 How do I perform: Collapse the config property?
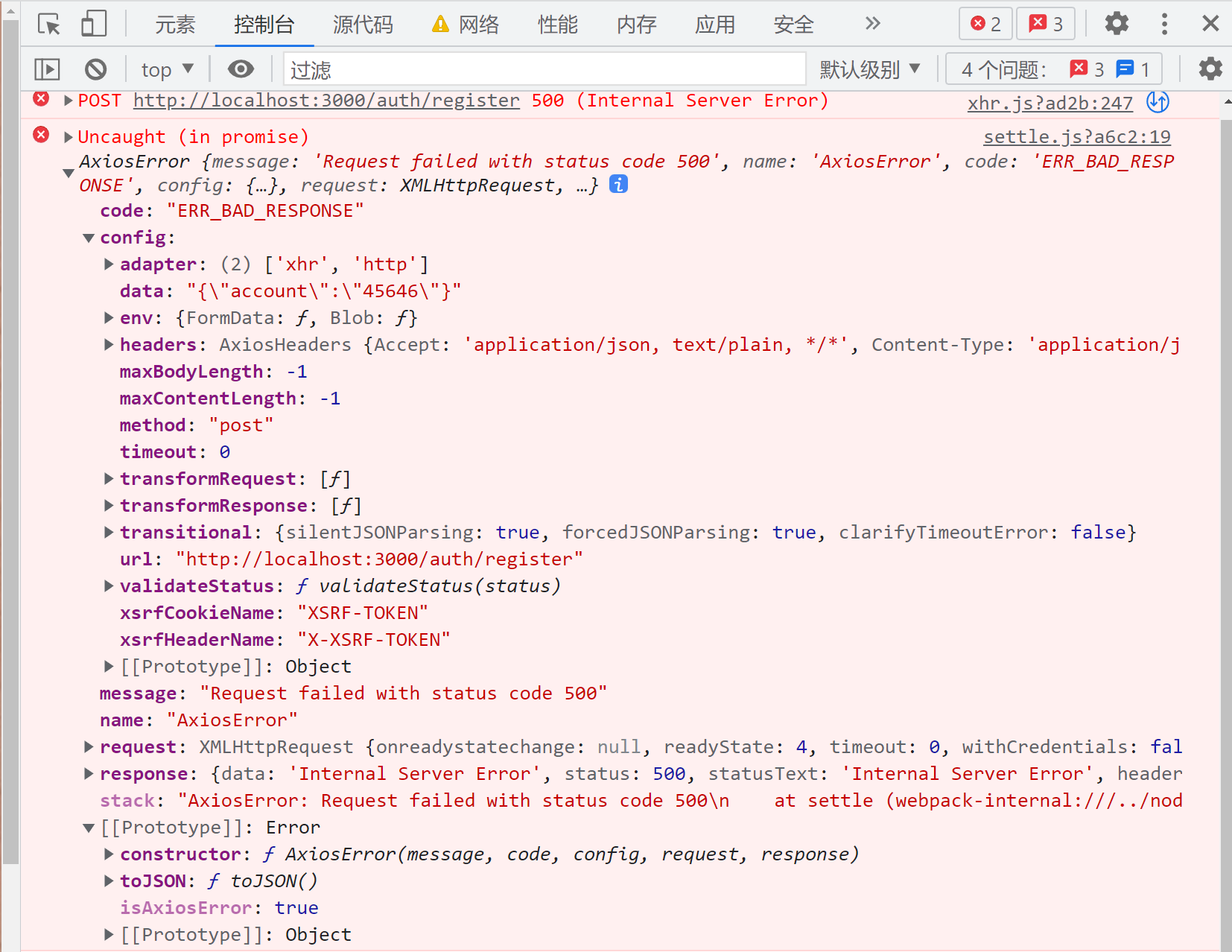(x=89, y=238)
